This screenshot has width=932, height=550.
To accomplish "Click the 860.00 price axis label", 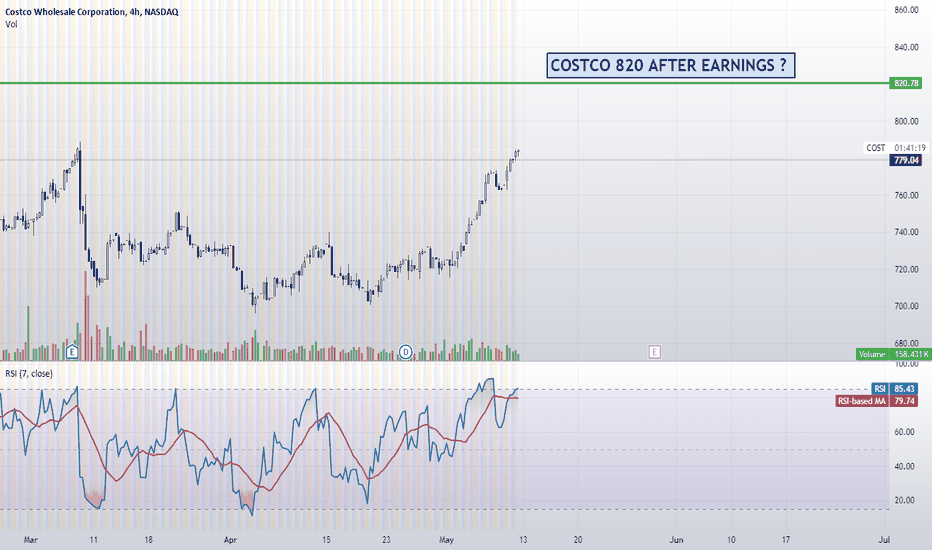I will 906,10.
